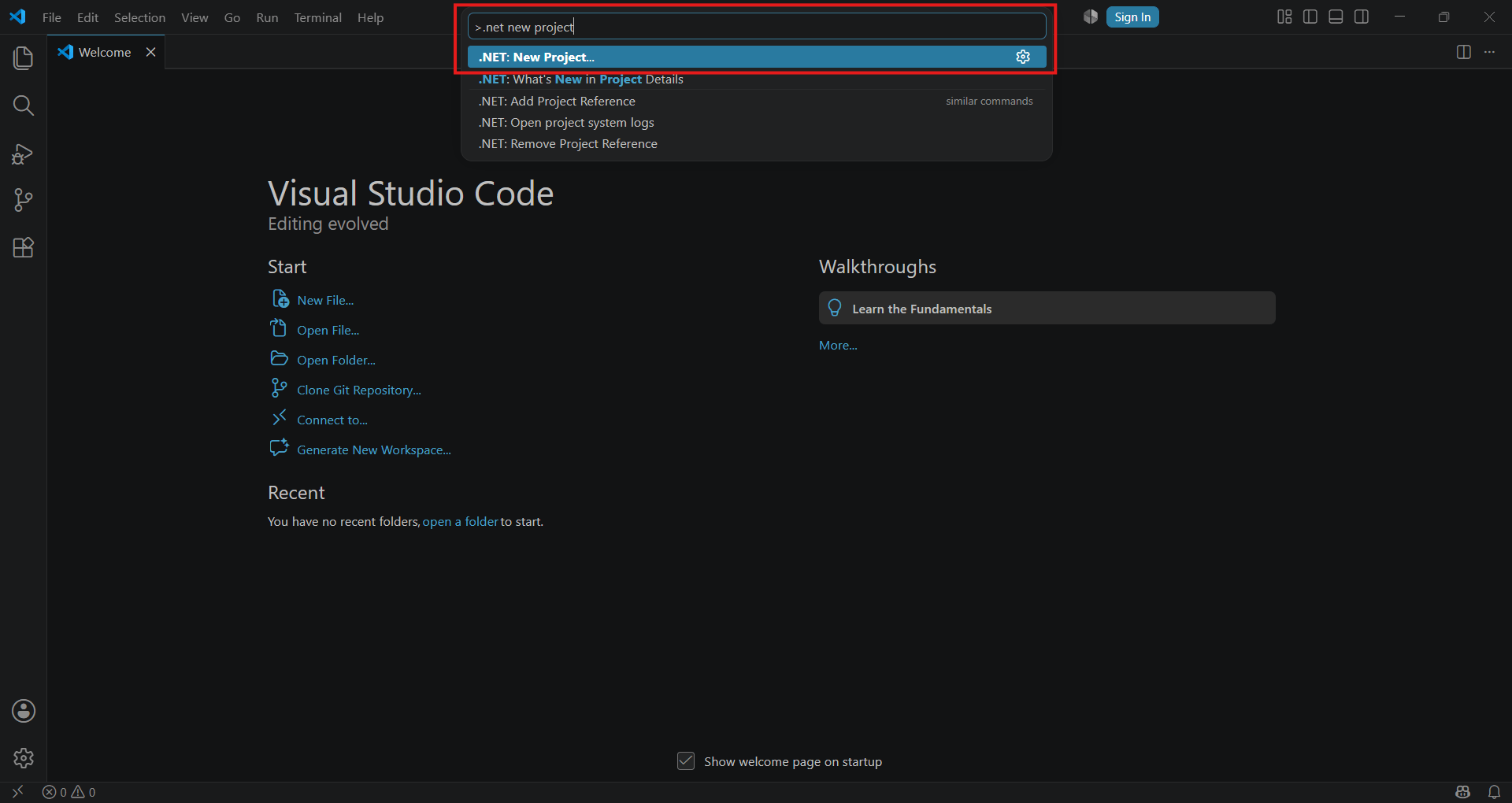Open the Explorer view in activity bar
The width and height of the screenshot is (1512, 803).
[24, 58]
